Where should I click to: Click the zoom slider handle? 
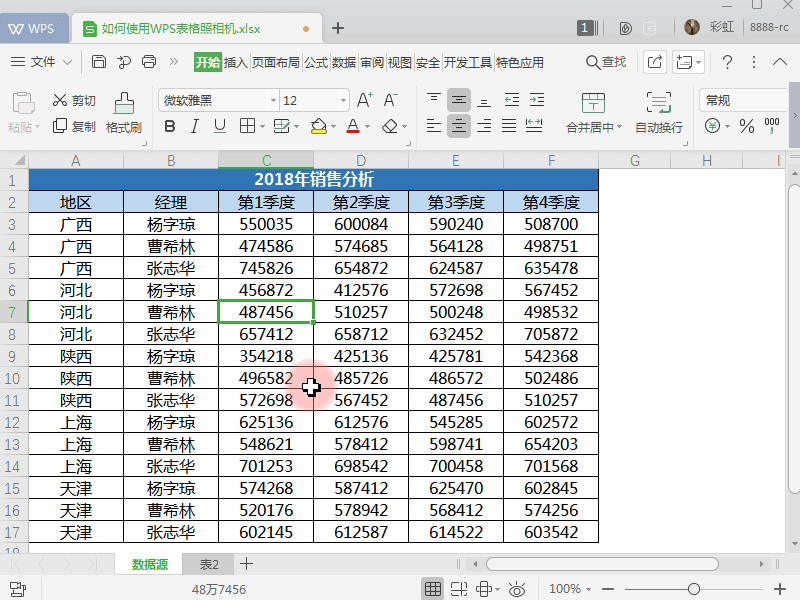pos(693,589)
